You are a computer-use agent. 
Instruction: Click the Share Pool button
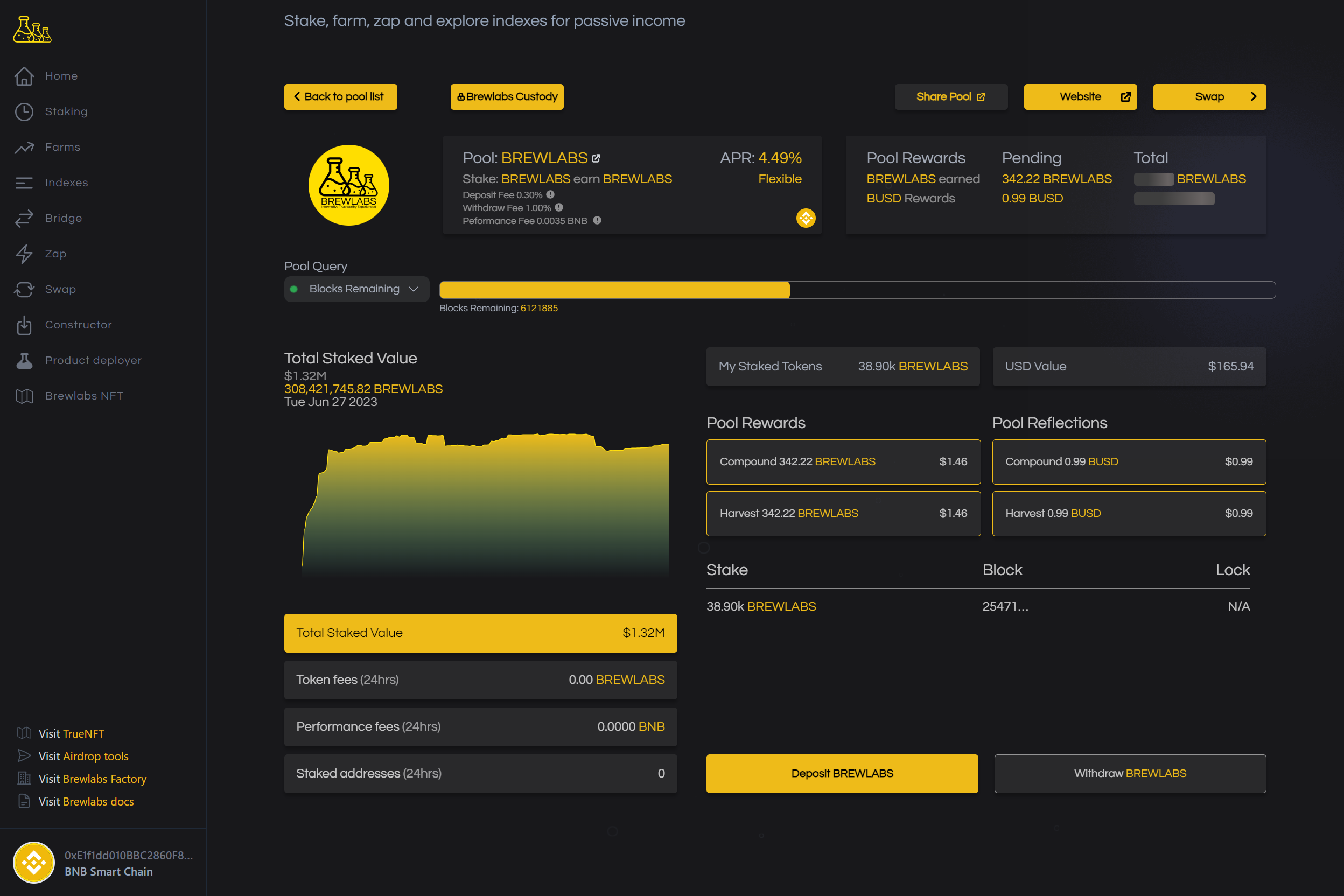[951, 96]
